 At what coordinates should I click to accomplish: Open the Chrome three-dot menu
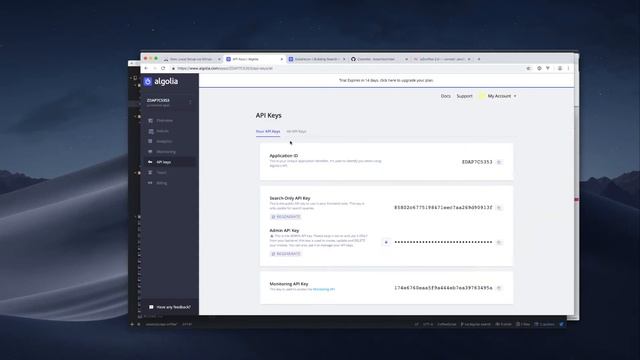(568, 68)
